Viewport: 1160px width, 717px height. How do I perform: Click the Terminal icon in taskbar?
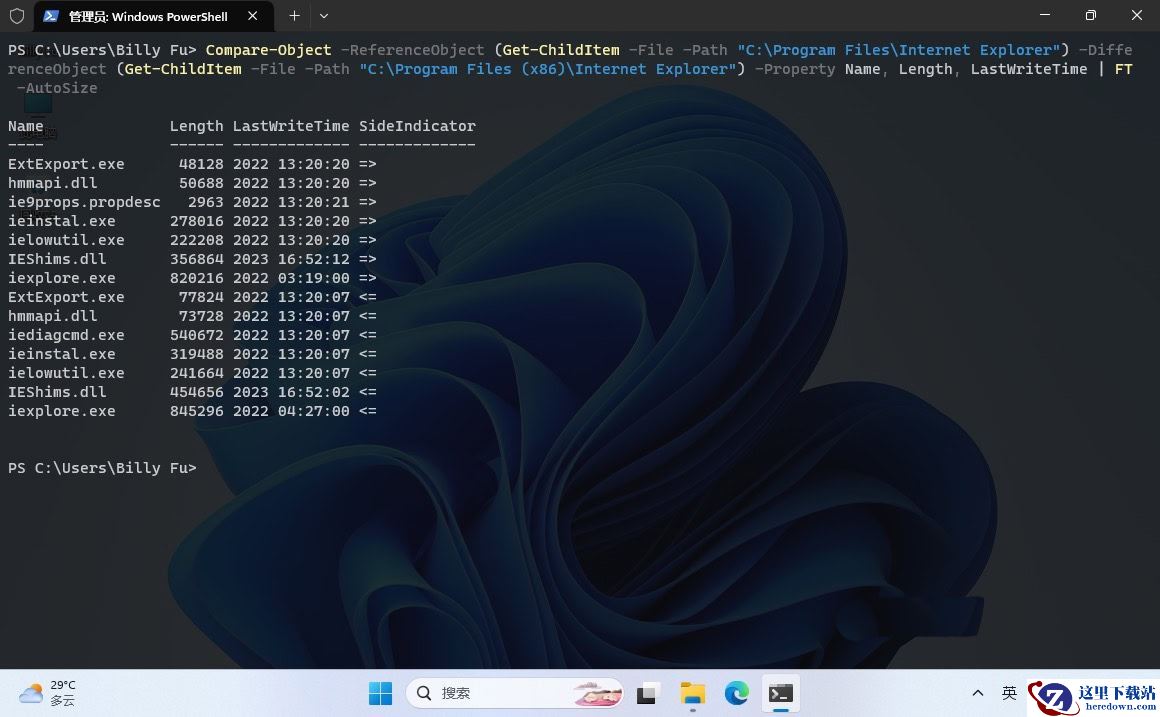pos(780,693)
